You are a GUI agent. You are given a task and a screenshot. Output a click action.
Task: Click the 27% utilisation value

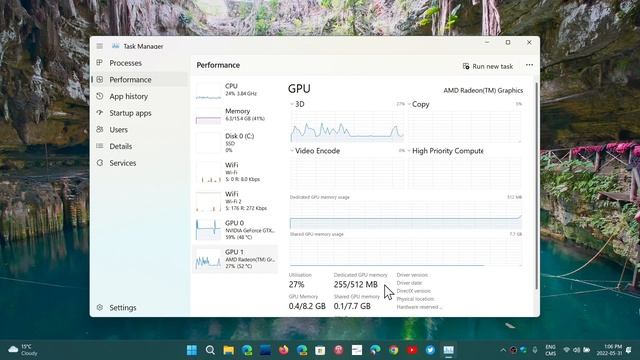[x=296, y=284]
